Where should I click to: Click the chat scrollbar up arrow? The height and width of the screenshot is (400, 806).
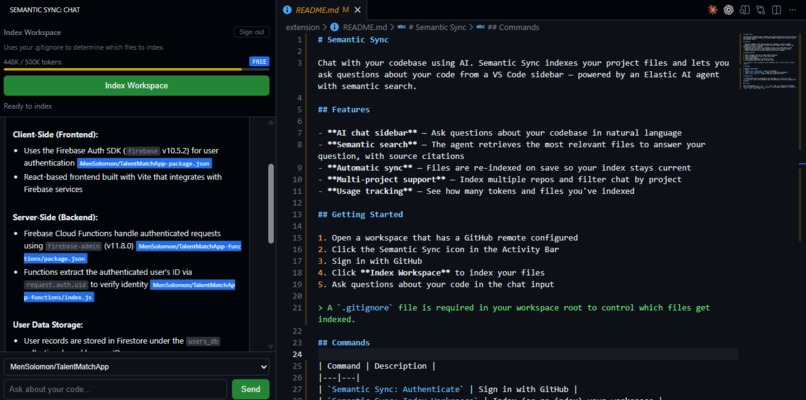point(271,122)
